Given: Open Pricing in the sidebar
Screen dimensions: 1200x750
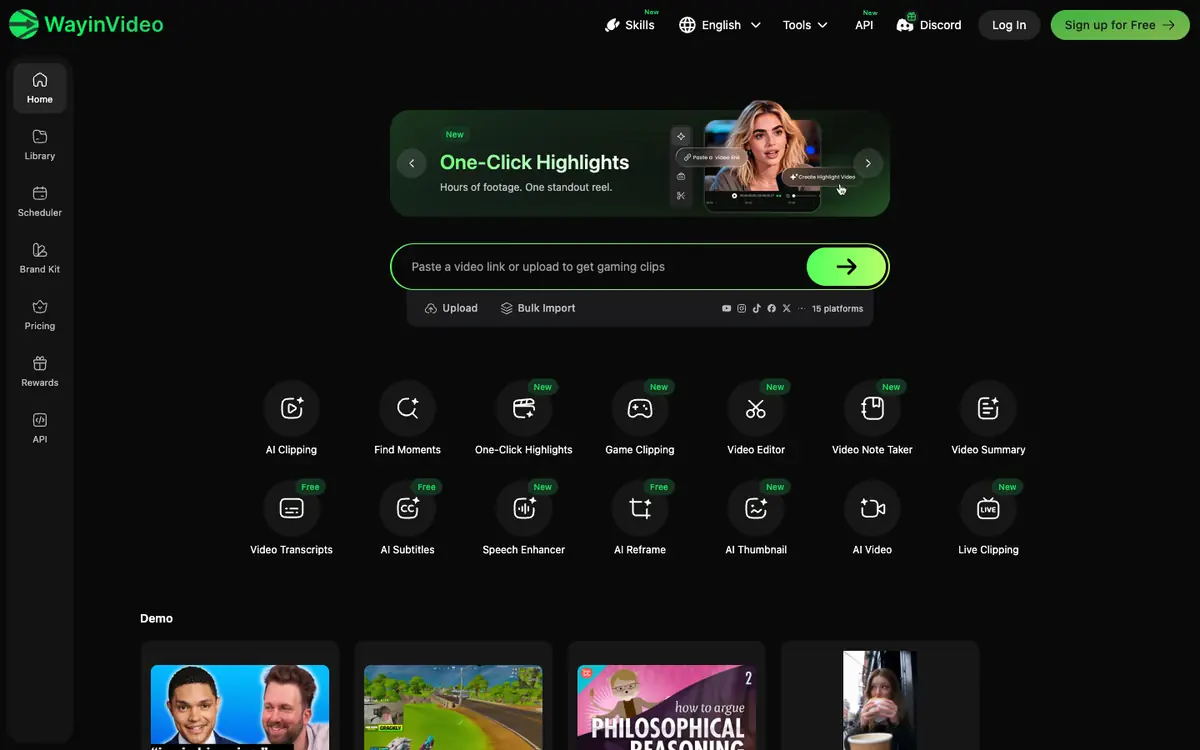Looking at the screenshot, I should click(40, 315).
